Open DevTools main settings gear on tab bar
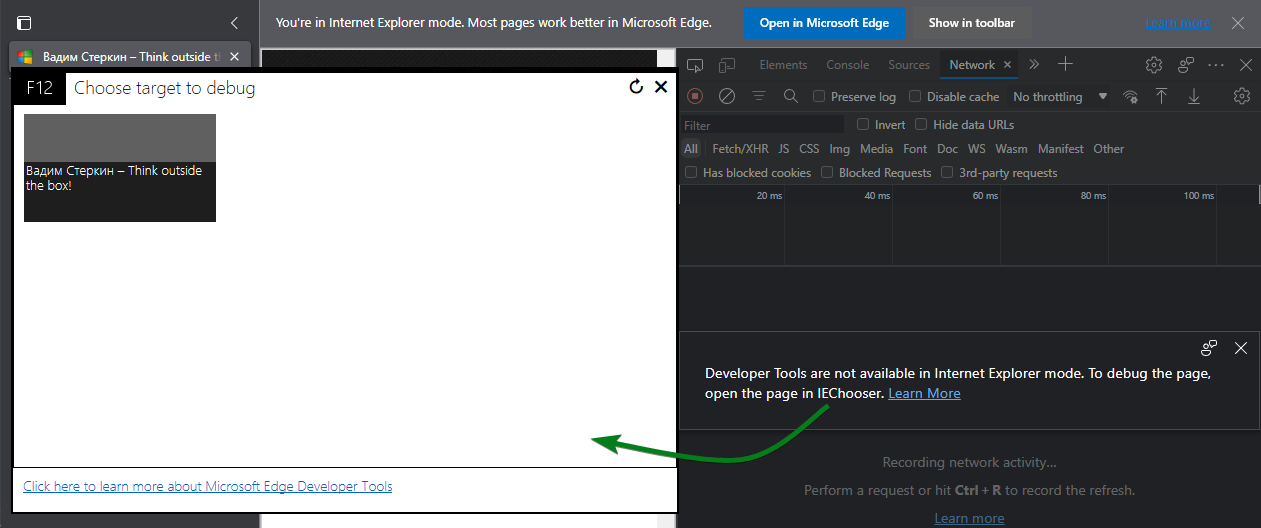Image resolution: width=1261 pixels, height=528 pixels. [x=1154, y=65]
